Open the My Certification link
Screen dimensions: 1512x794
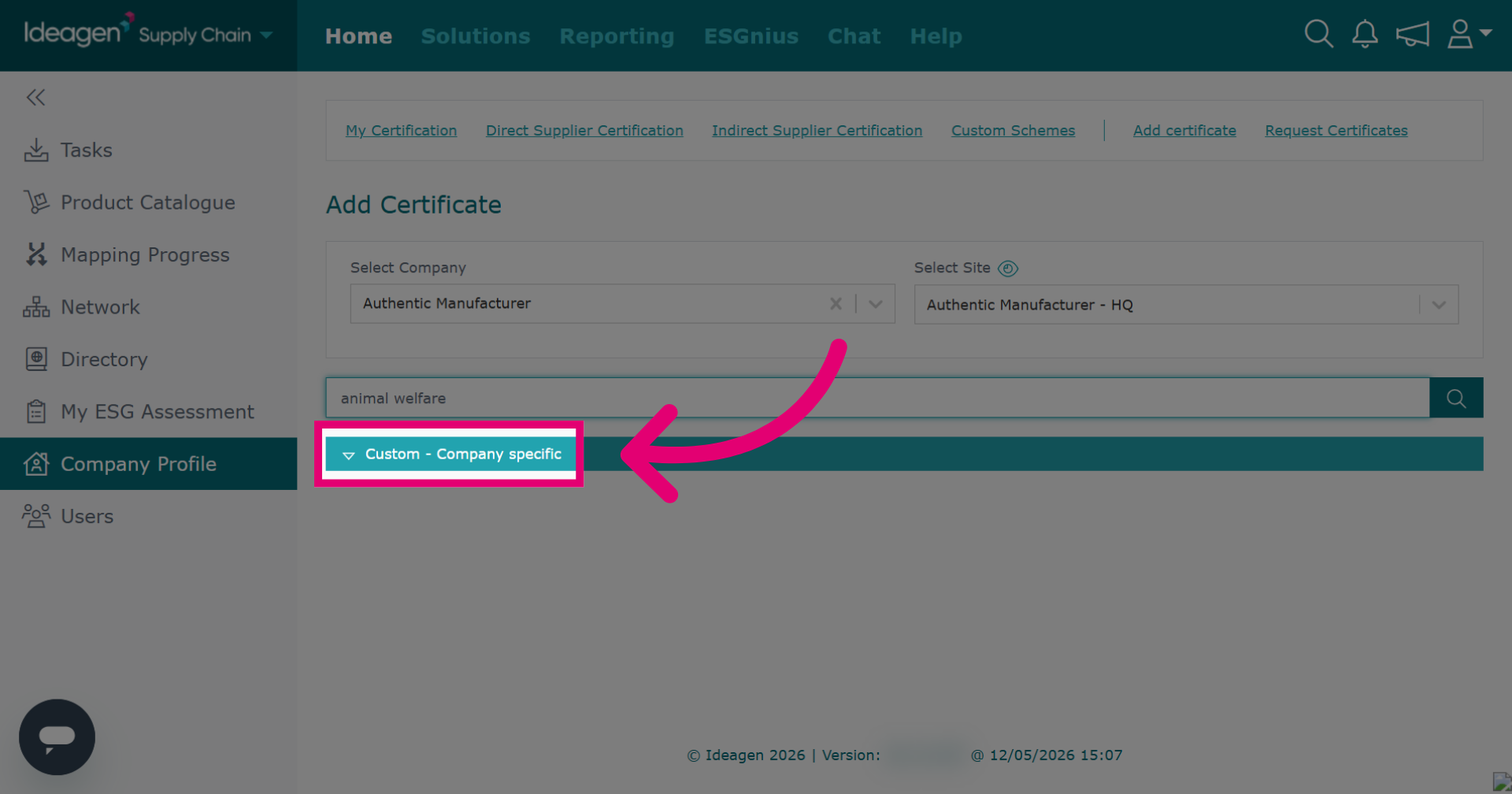tap(401, 131)
